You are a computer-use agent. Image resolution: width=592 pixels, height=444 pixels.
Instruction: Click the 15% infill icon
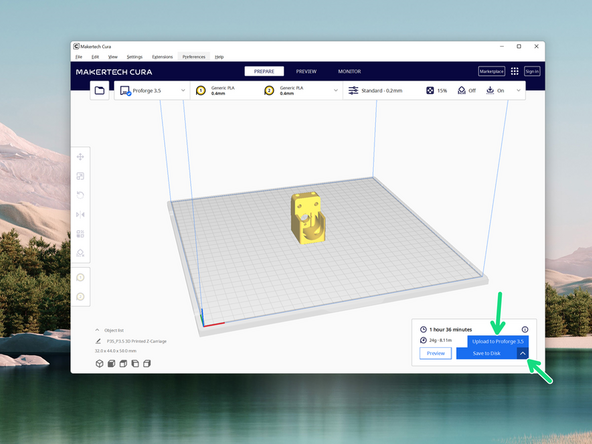click(x=430, y=91)
